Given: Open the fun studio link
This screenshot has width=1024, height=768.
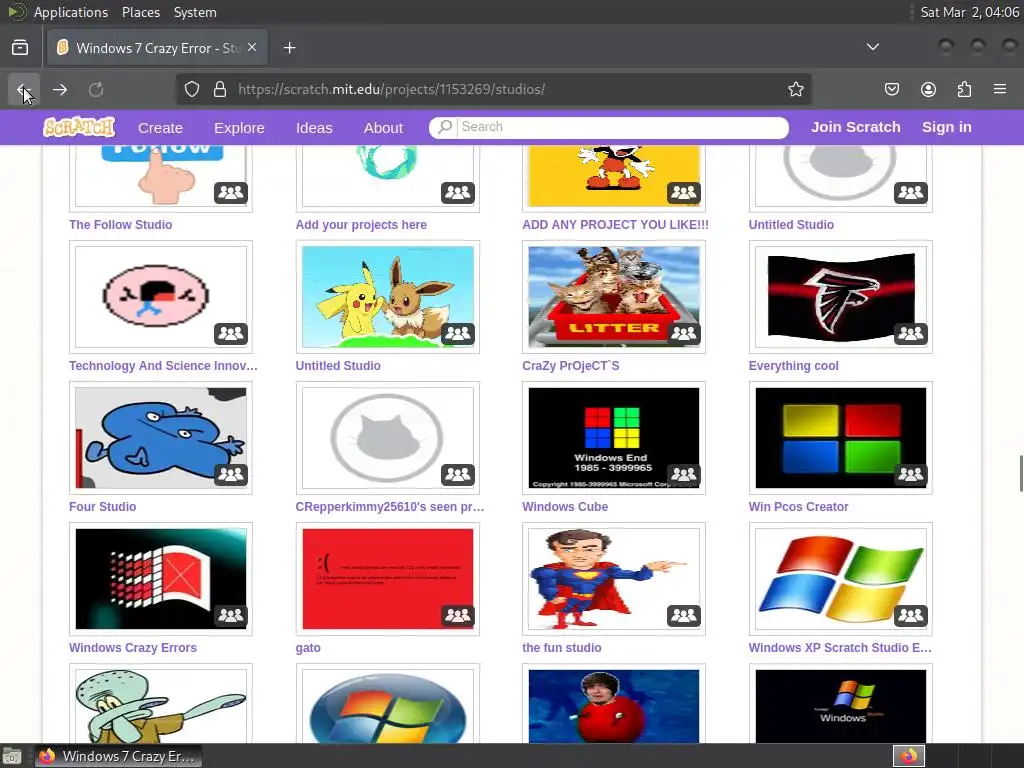Looking at the screenshot, I should (x=562, y=648).
